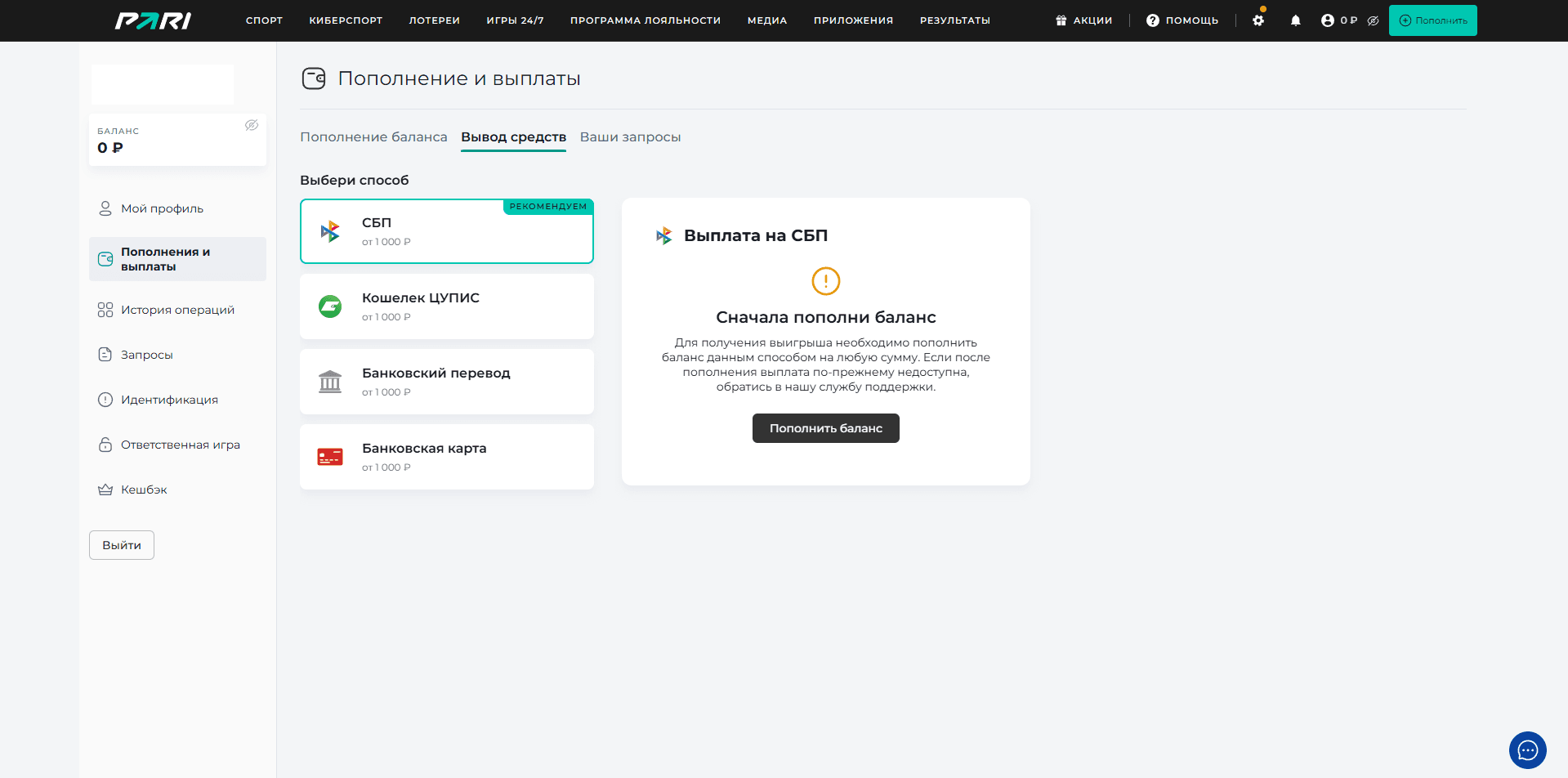Select the Кошелек ЦУПИС withdrawal method
Viewport: 1568px width, 778px height.
pos(447,306)
